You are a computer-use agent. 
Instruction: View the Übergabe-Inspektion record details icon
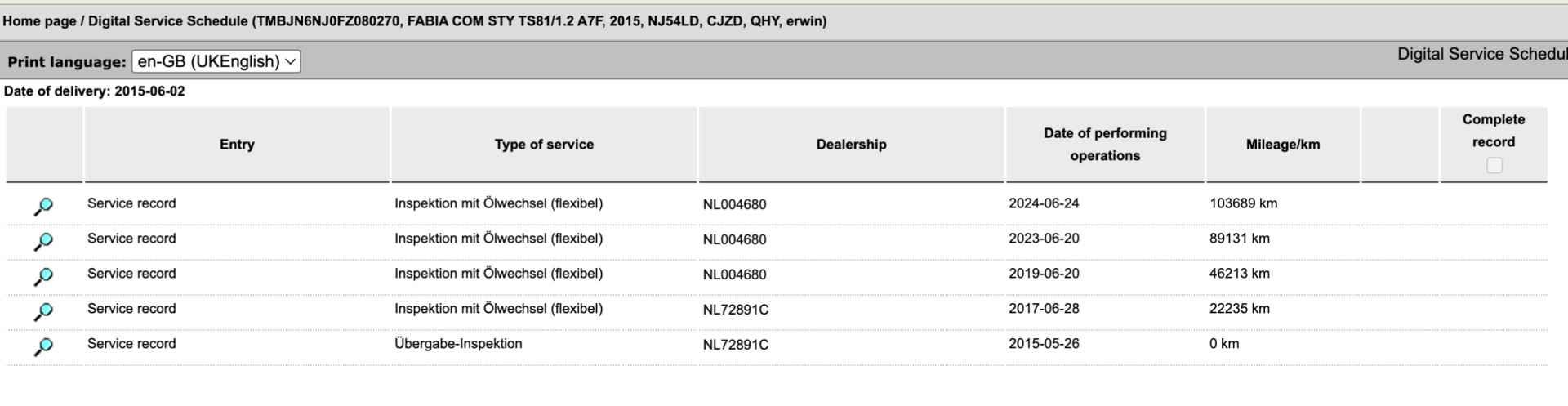(x=43, y=347)
